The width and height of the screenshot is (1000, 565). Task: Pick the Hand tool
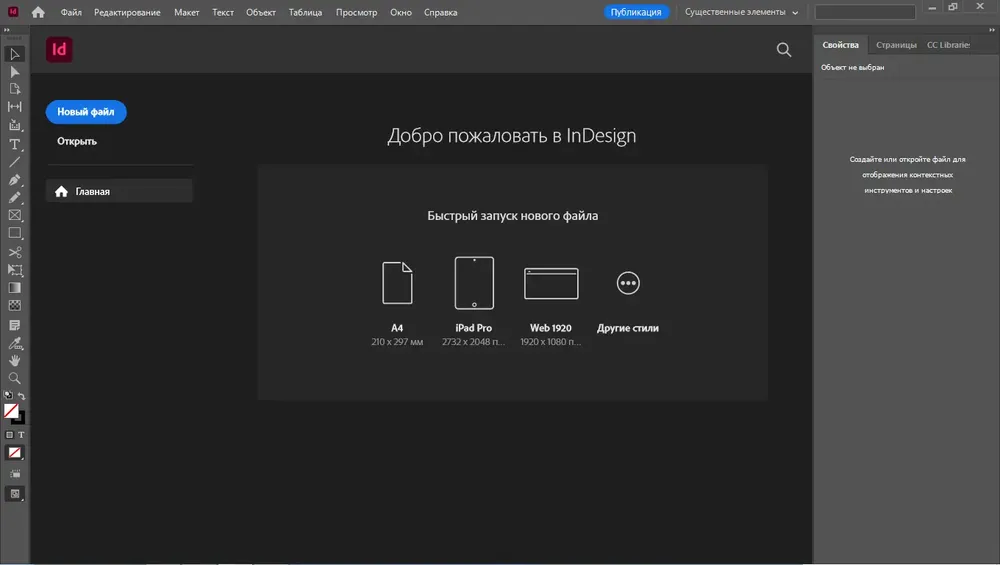(15, 360)
